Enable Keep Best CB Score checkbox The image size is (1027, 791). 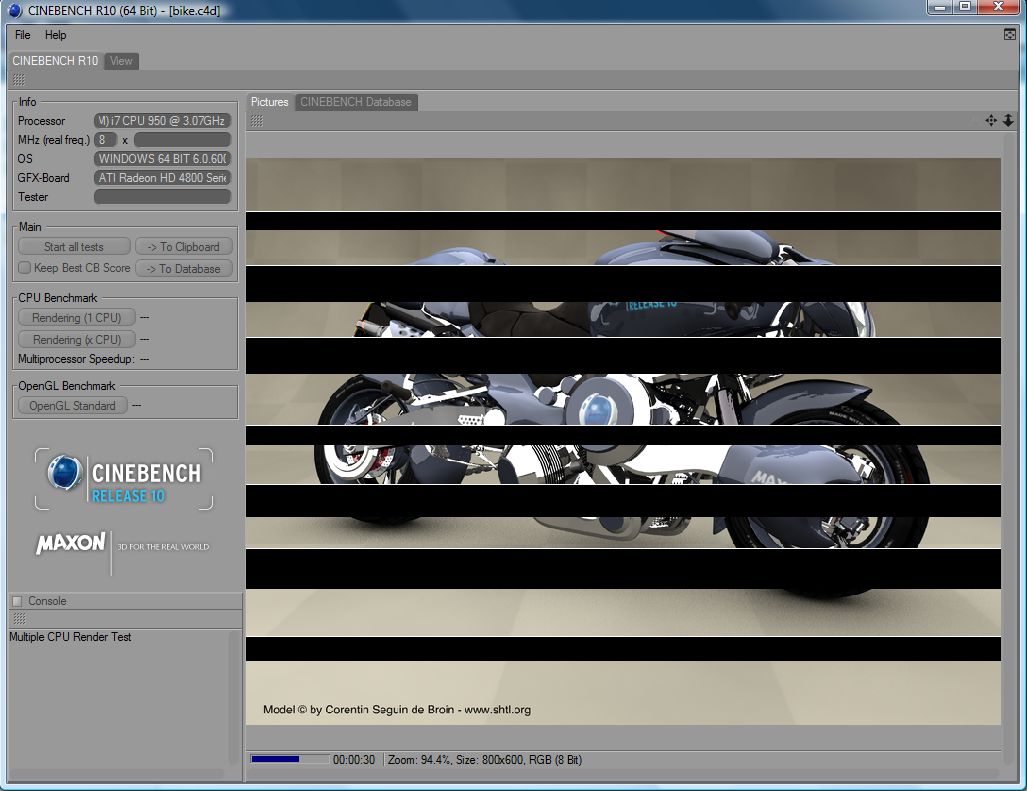point(24,268)
